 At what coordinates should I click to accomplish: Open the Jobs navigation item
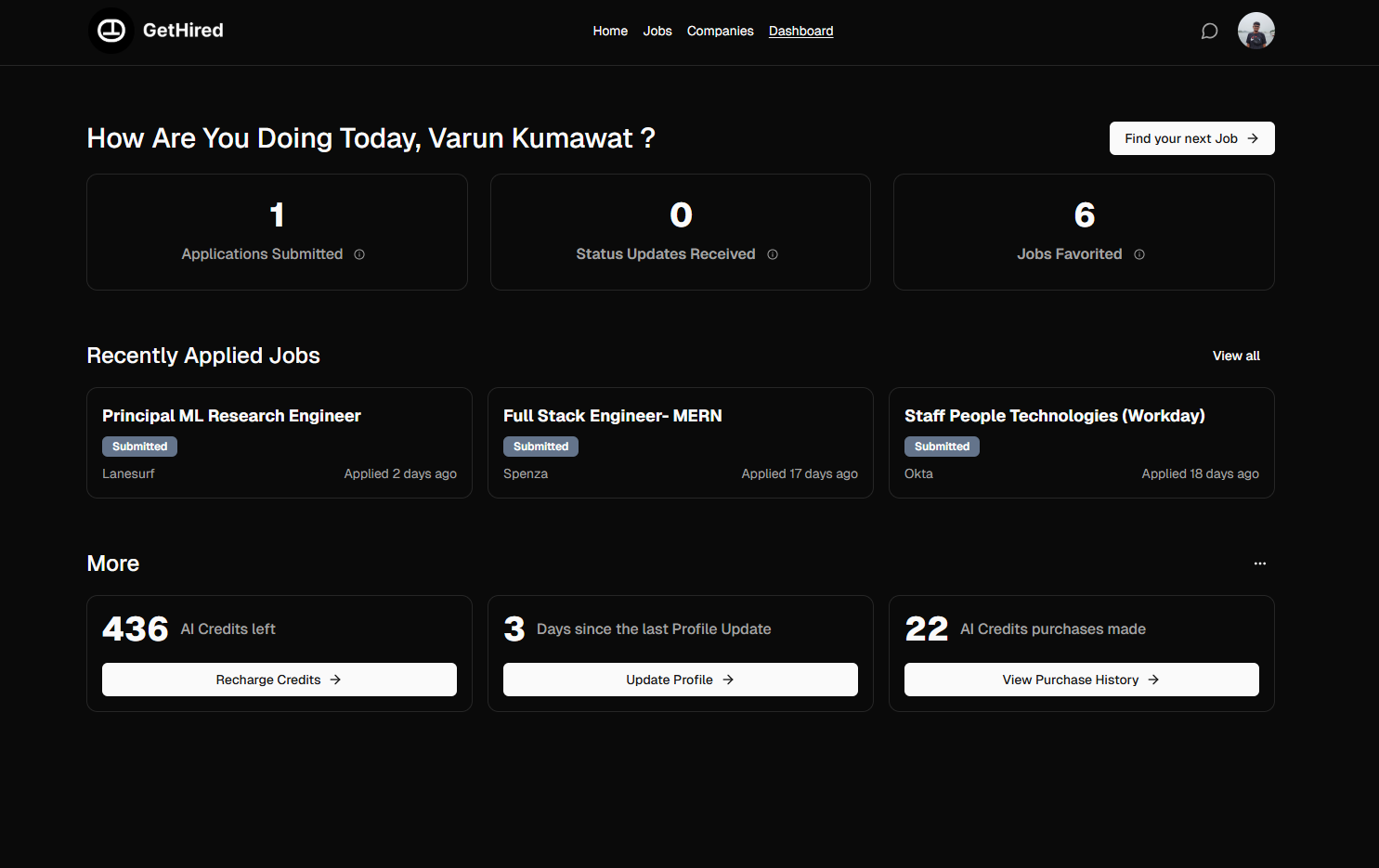point(657,31)
